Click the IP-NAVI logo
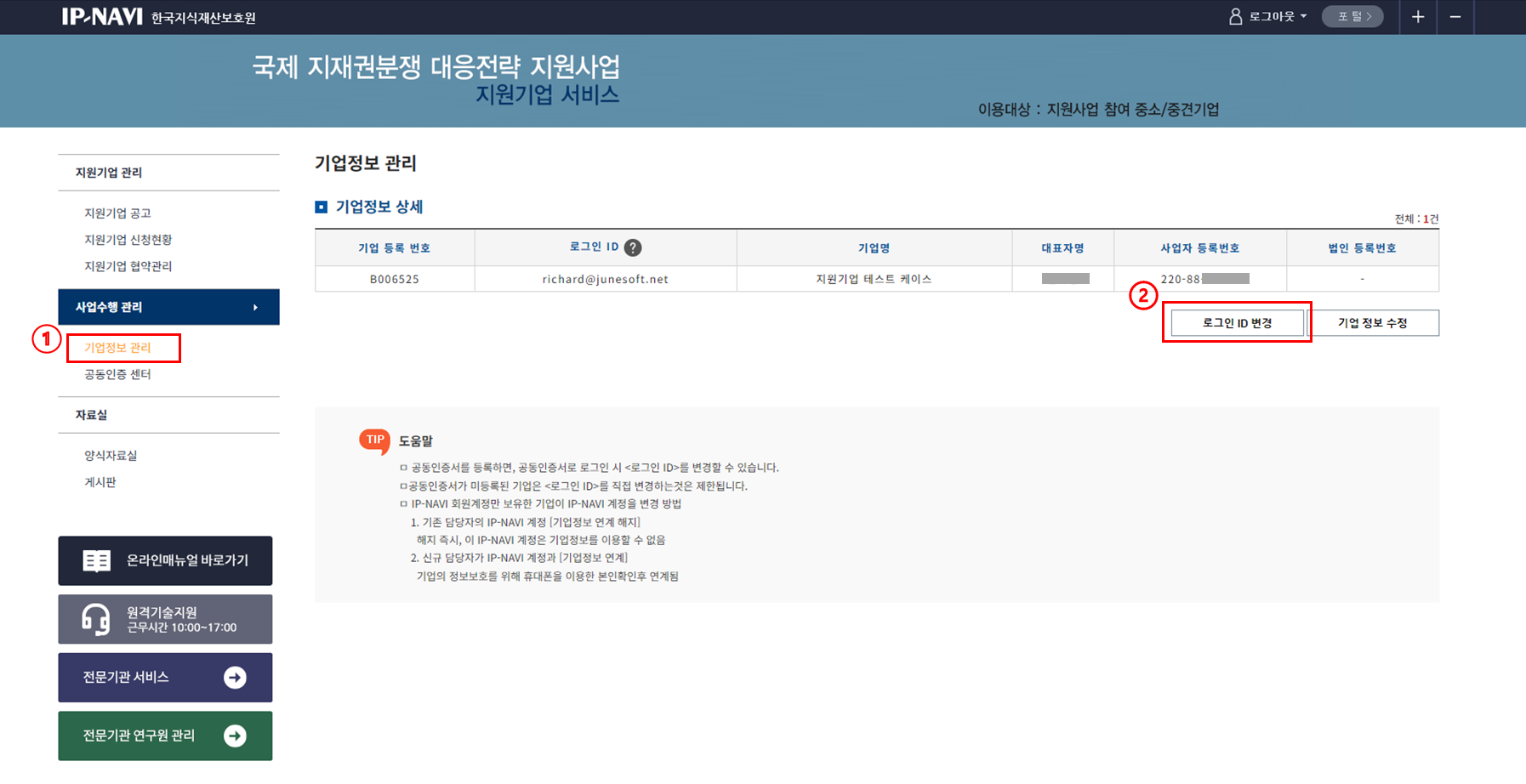The height and width of the screenshot is (784, 1526). click(102, 17)
